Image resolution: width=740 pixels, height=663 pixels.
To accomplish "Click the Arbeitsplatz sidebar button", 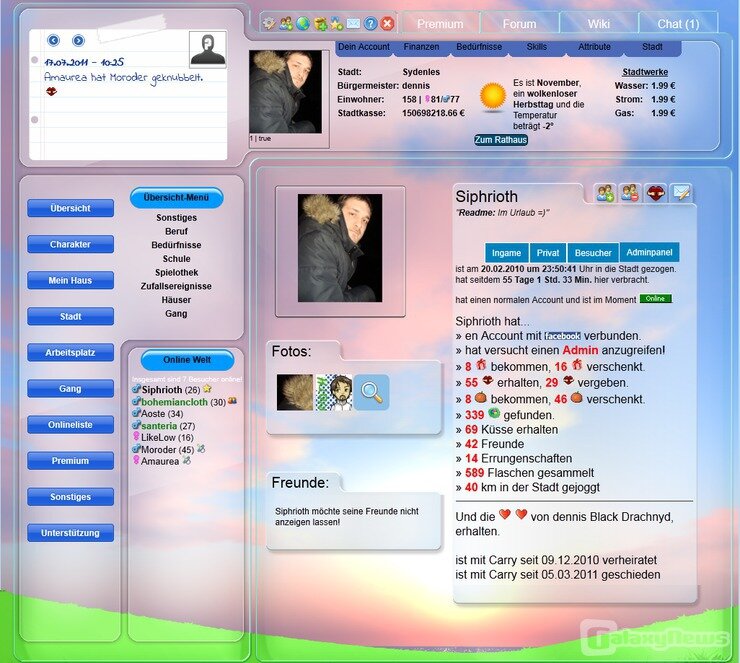I will point(70,352).
